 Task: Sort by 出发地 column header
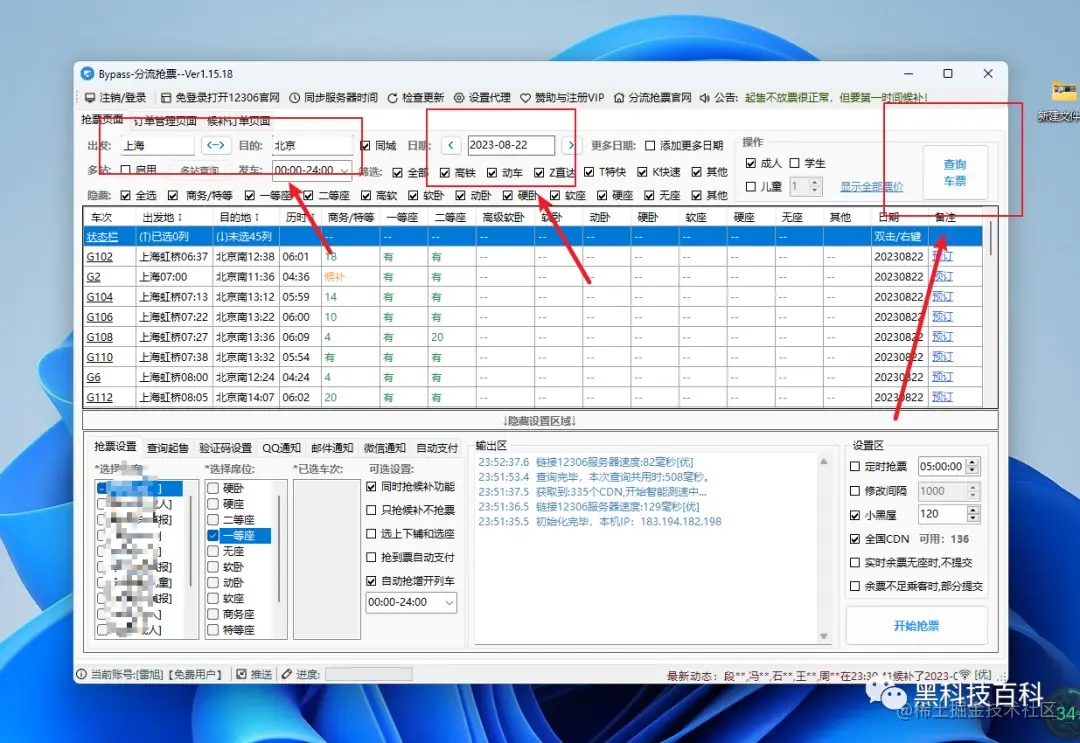(x=163, y=217)
